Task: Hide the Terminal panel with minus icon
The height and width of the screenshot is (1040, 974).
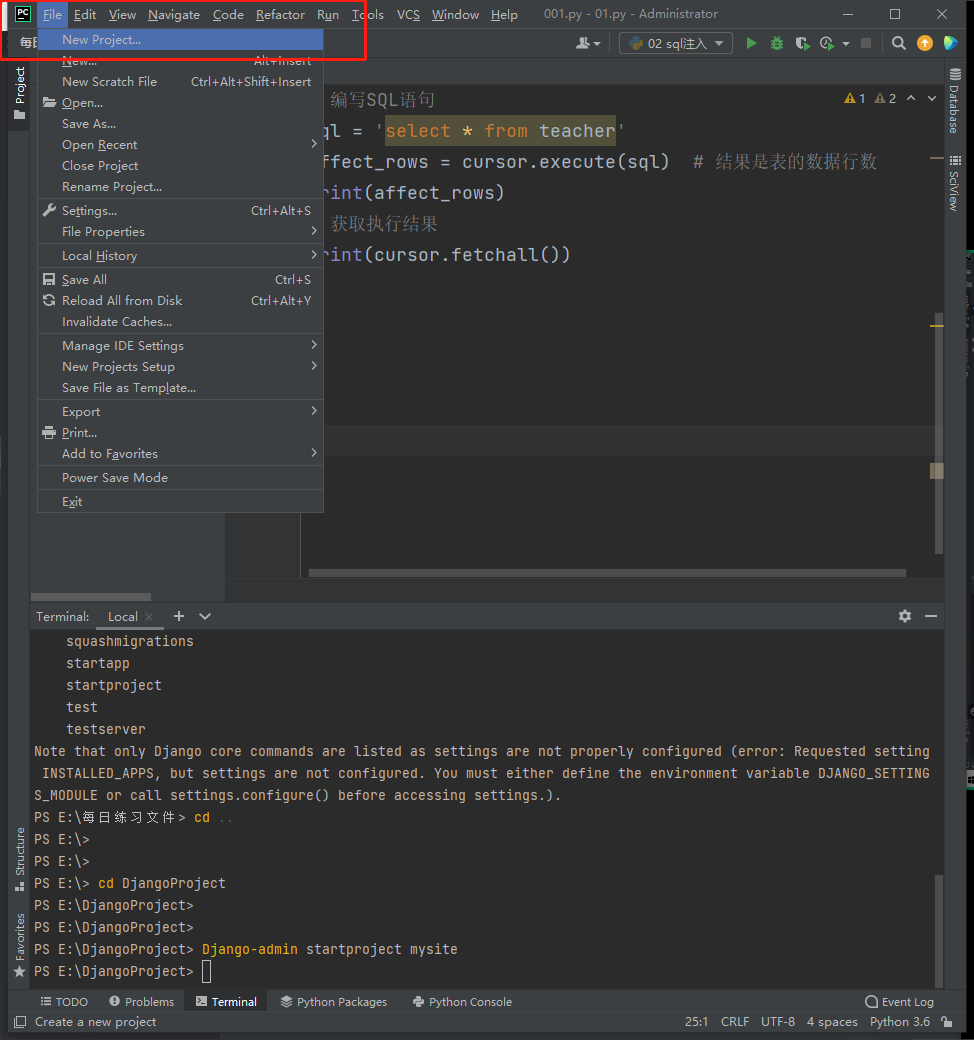Action: click(x=931, y=616)
